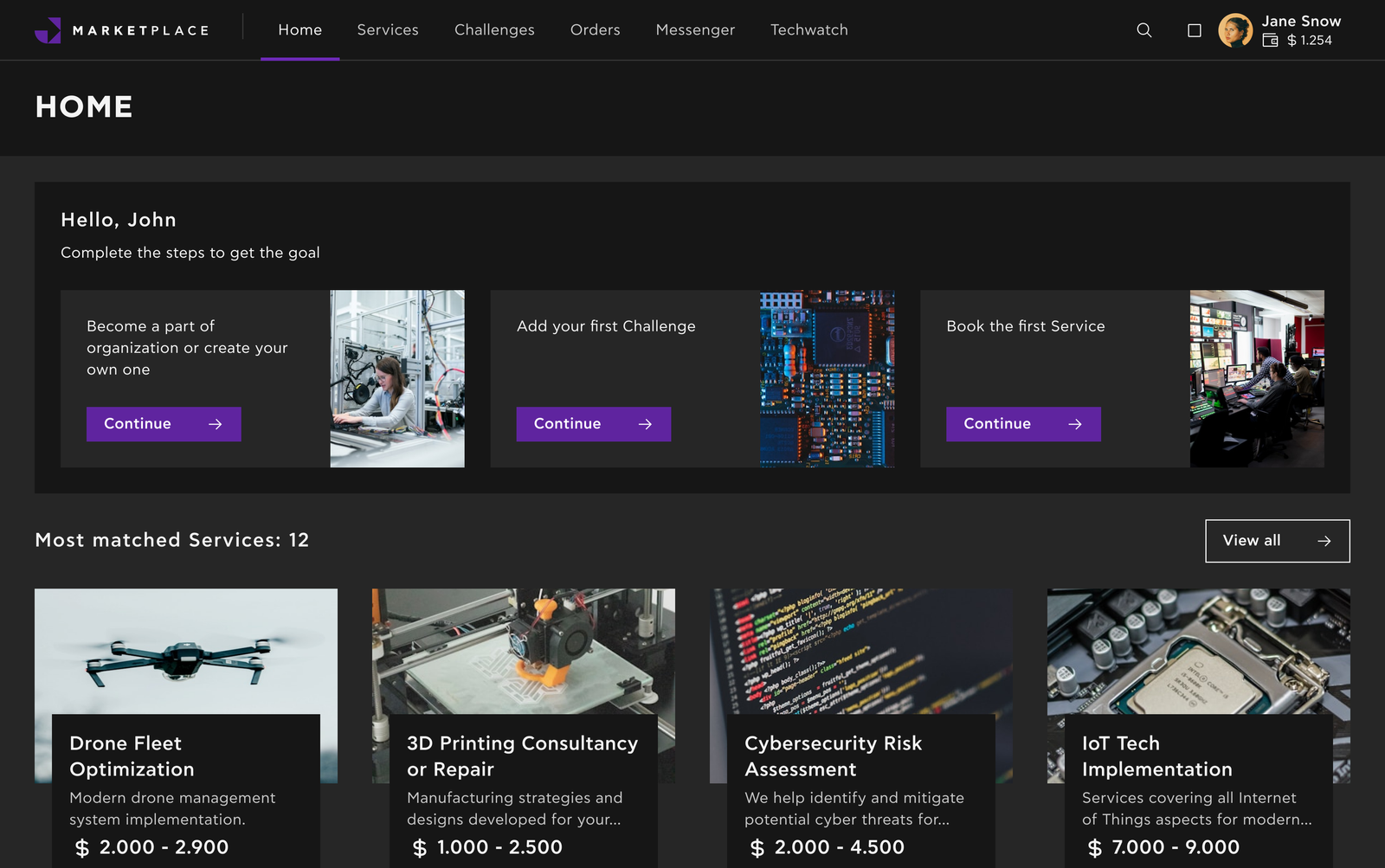Click the square notifications icon in header

tap(1195, 30)
